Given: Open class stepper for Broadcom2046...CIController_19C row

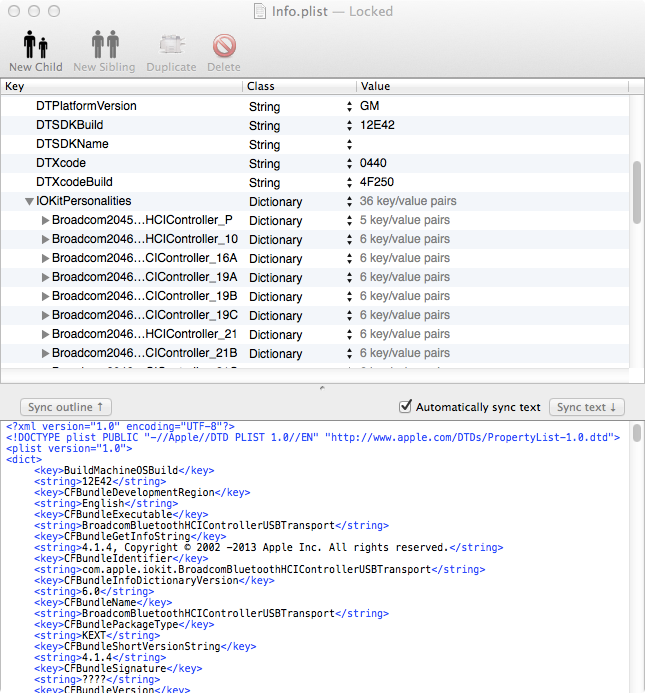Looking at the screenshot, I should coord(349,315).
